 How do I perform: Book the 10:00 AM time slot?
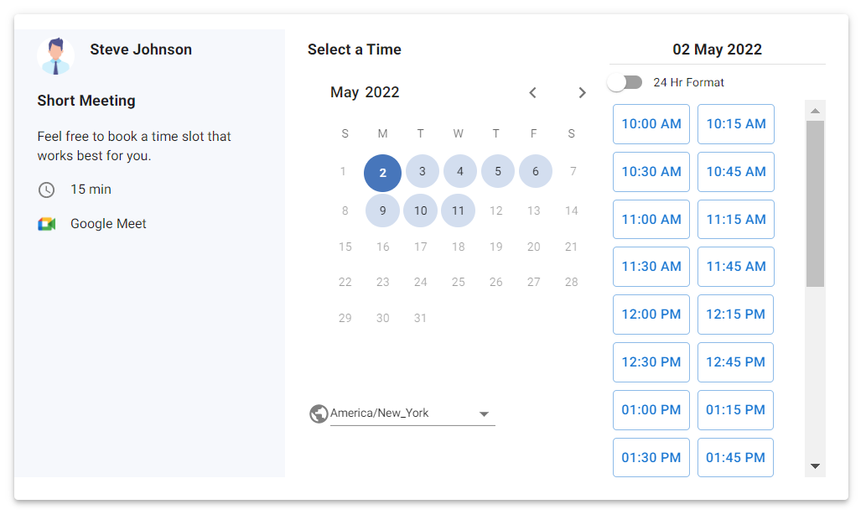pyautogui.click(x=651, y=124)
